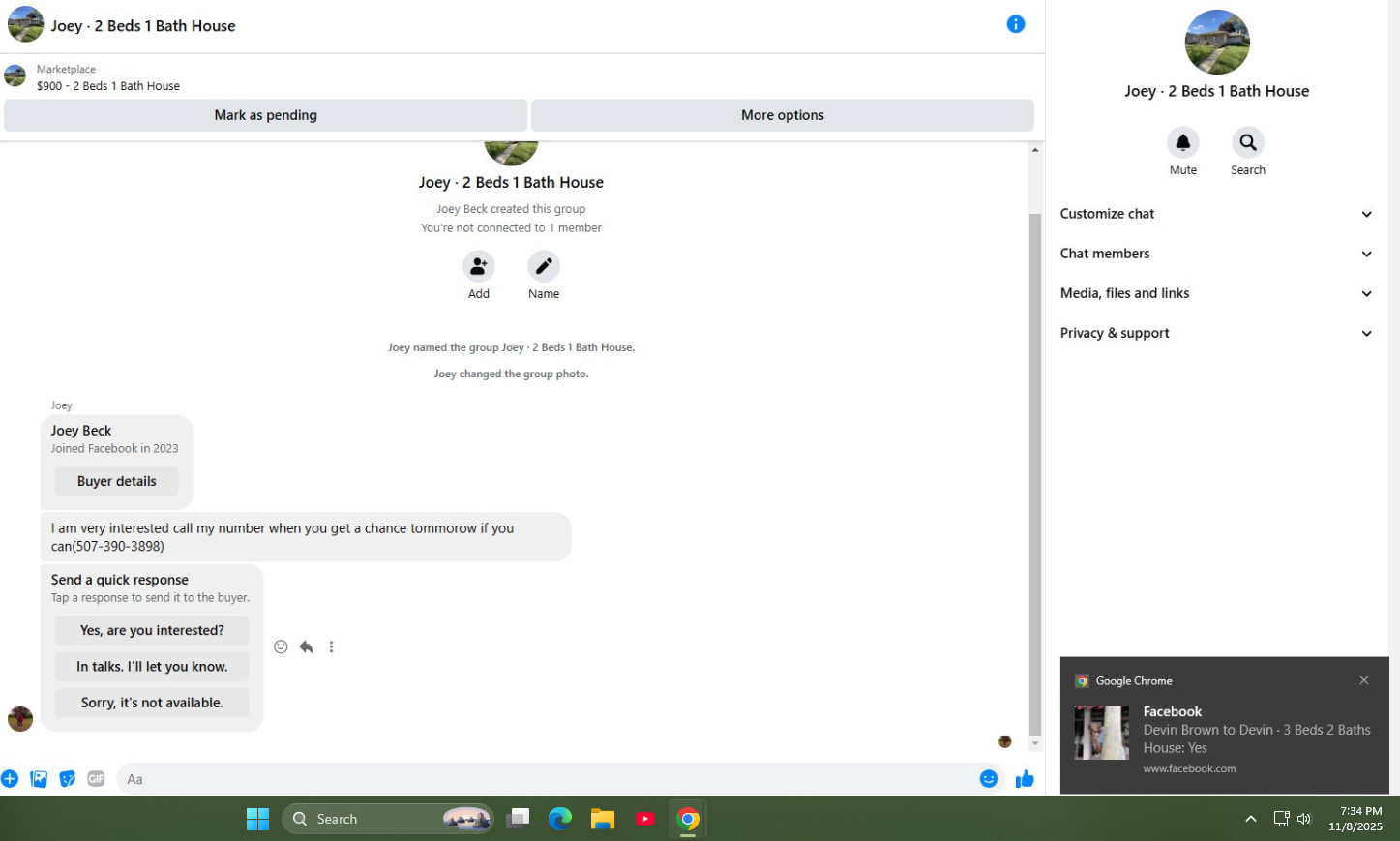Reply to the quick response message

click(x=306, y=646)
